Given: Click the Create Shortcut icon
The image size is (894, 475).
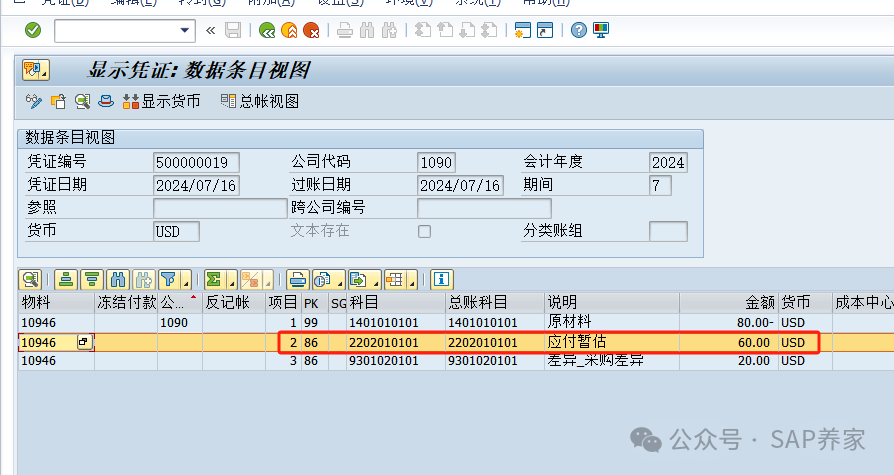Looking at the screenshot, I should point(545,30).
